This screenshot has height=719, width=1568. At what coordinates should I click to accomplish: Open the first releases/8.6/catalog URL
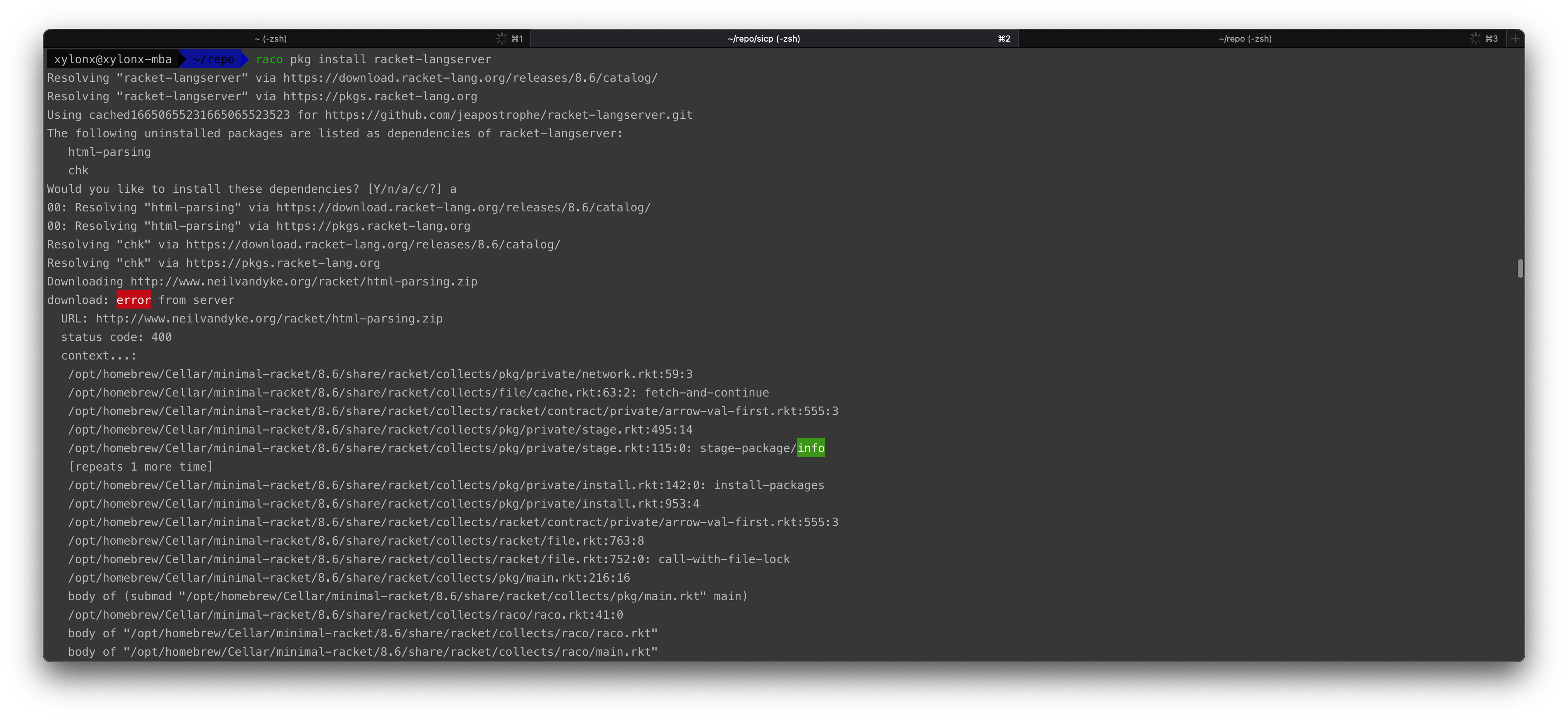pyautogui.click(x=470, y=78)
